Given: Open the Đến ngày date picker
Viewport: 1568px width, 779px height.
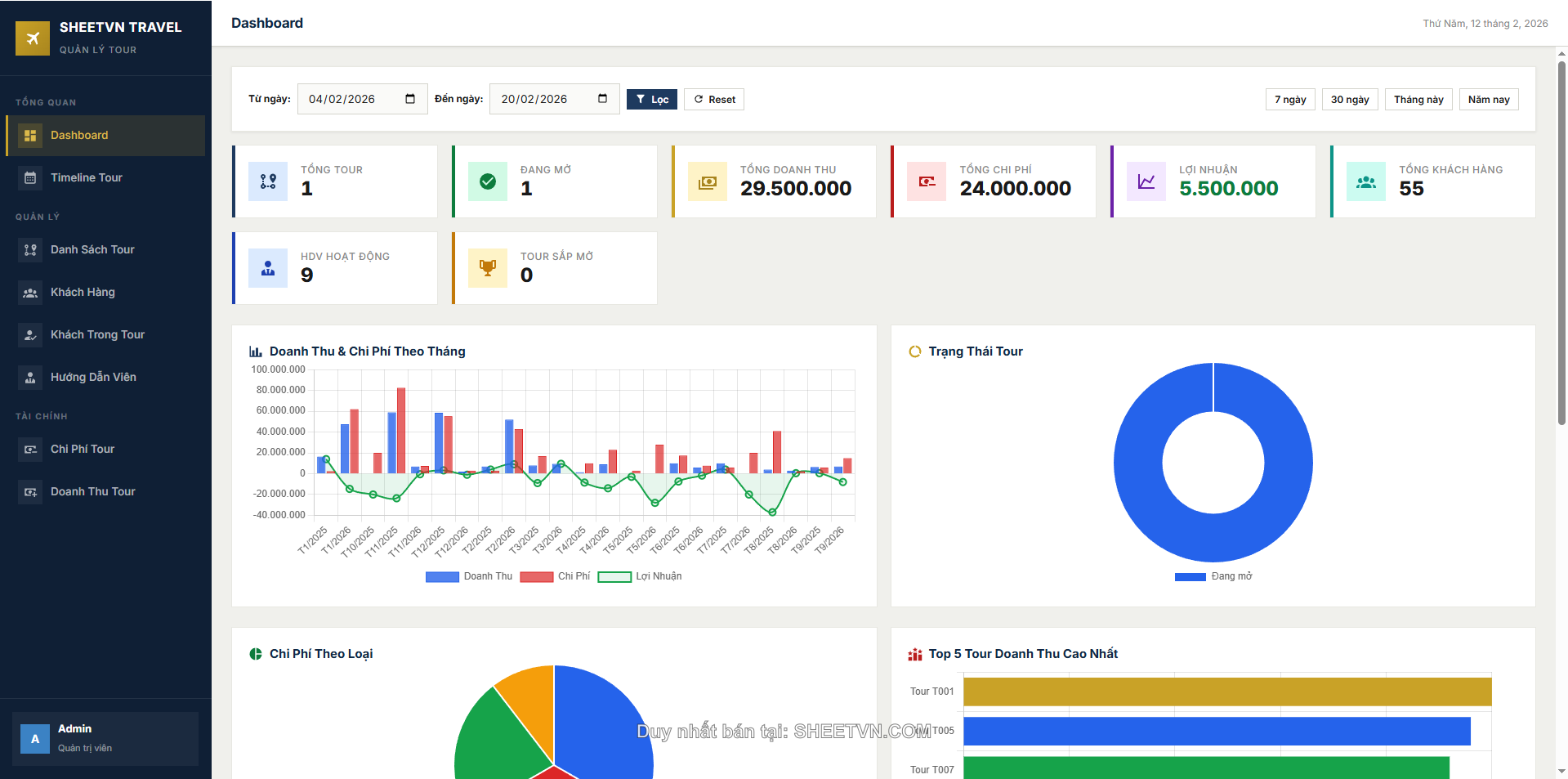Looking at the screenshot, I should tap(603, 98).
